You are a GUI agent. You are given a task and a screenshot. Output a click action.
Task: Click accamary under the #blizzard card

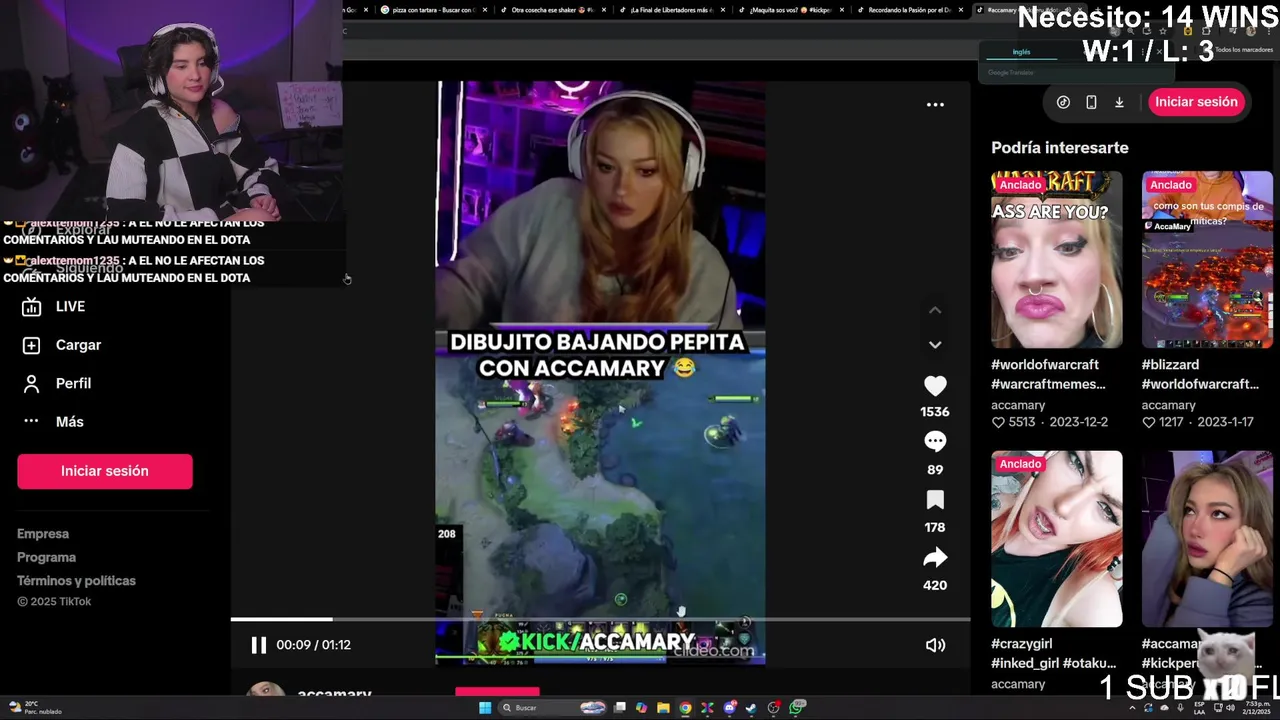coord(1169,405)
